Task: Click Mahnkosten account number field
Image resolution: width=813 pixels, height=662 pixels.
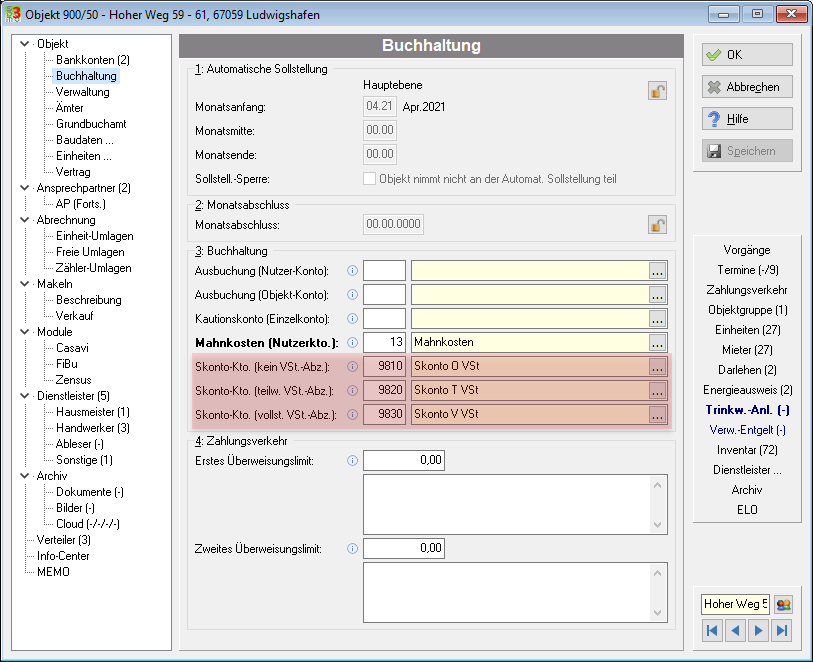Action: click(384, 342)
